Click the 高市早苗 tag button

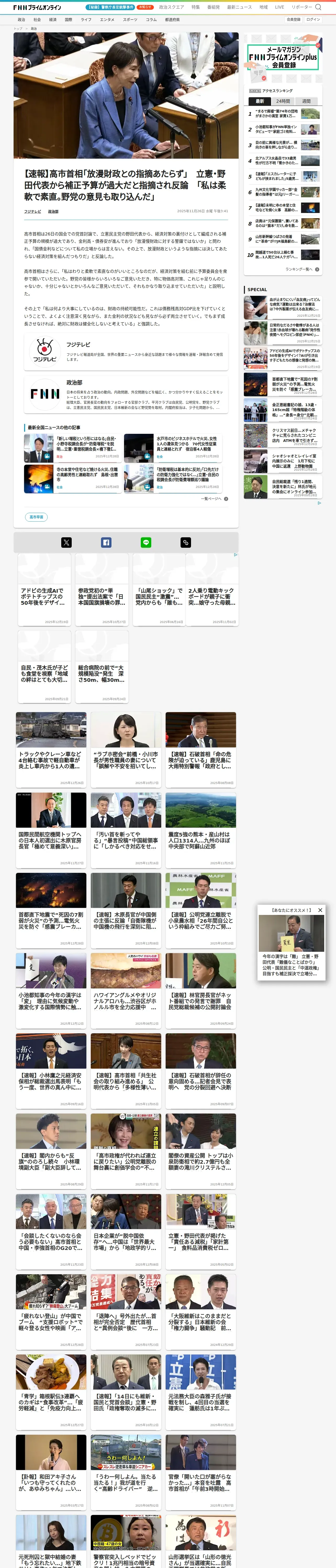click(37, 517)
